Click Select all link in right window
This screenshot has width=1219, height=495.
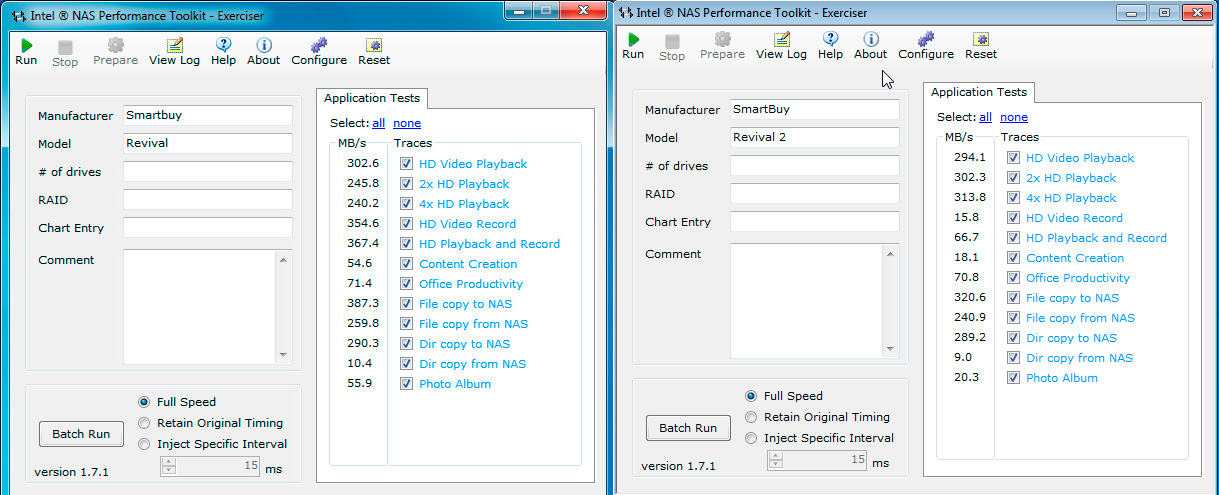click(x=985, y=118)
